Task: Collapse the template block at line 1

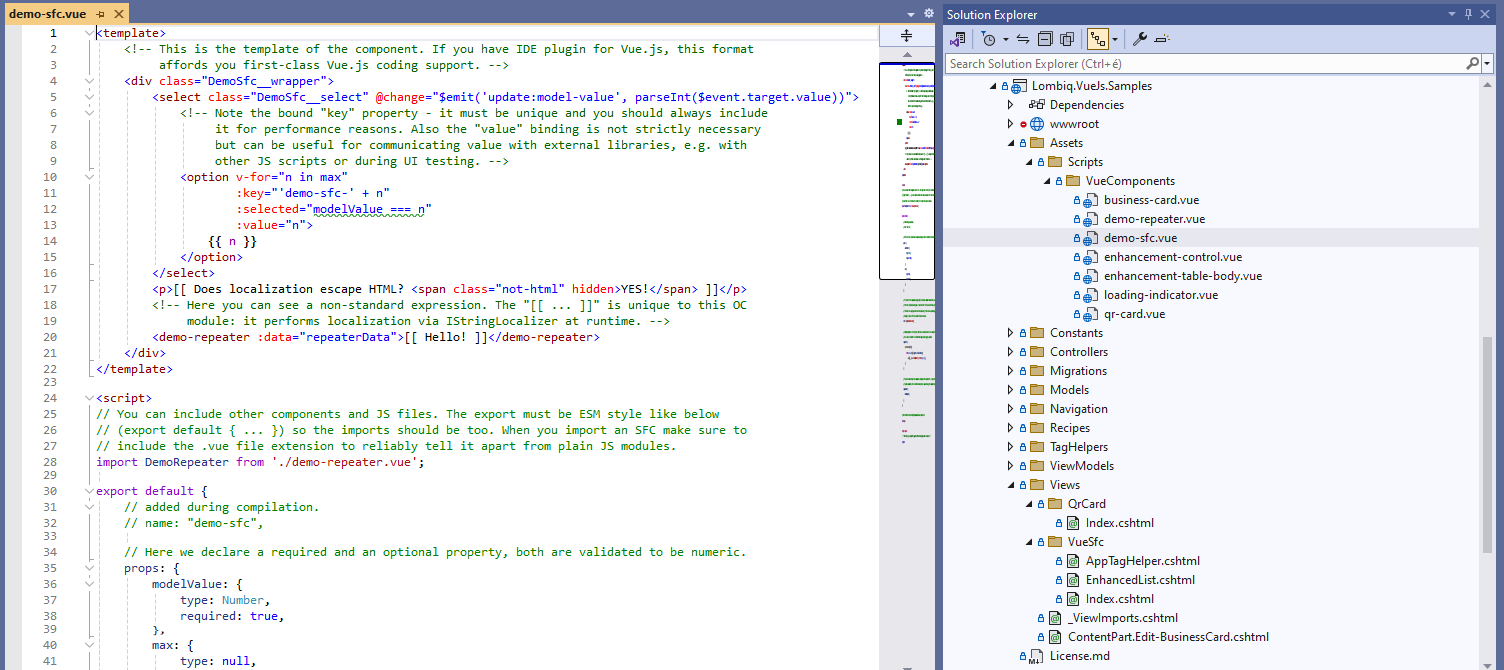Action: pyautogui.click(x=89, y=33)
